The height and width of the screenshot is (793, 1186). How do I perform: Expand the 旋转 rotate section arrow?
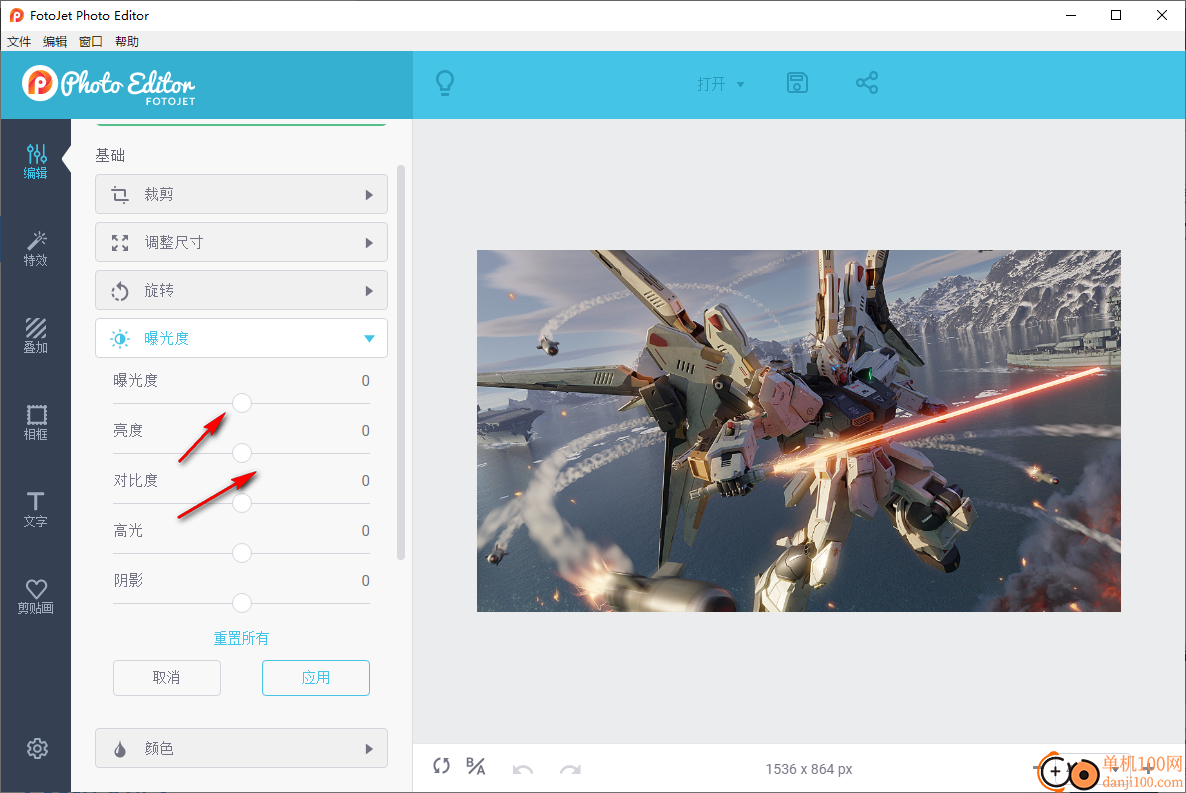pyautogui.click(x=369, y=291)
